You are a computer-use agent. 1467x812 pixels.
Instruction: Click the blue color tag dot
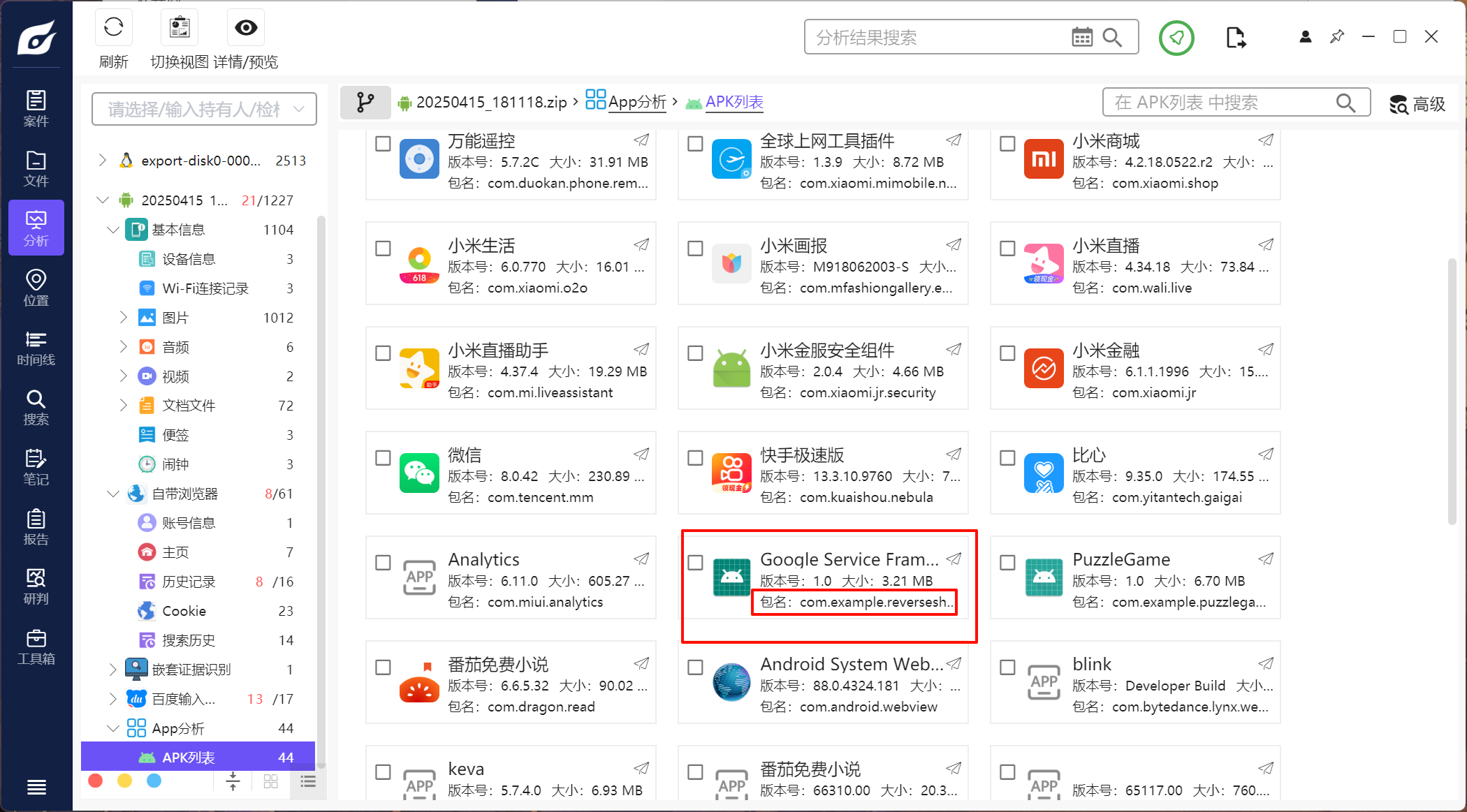154,781
